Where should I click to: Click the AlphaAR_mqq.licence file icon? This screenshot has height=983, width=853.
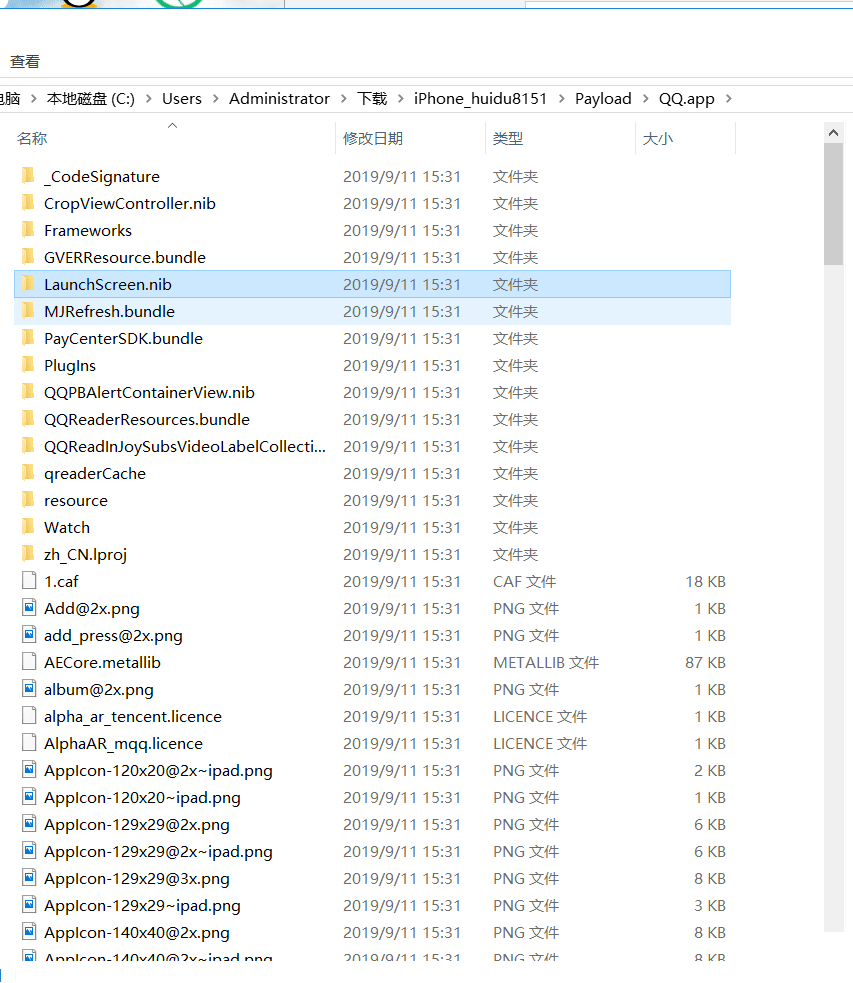(29, 742)
